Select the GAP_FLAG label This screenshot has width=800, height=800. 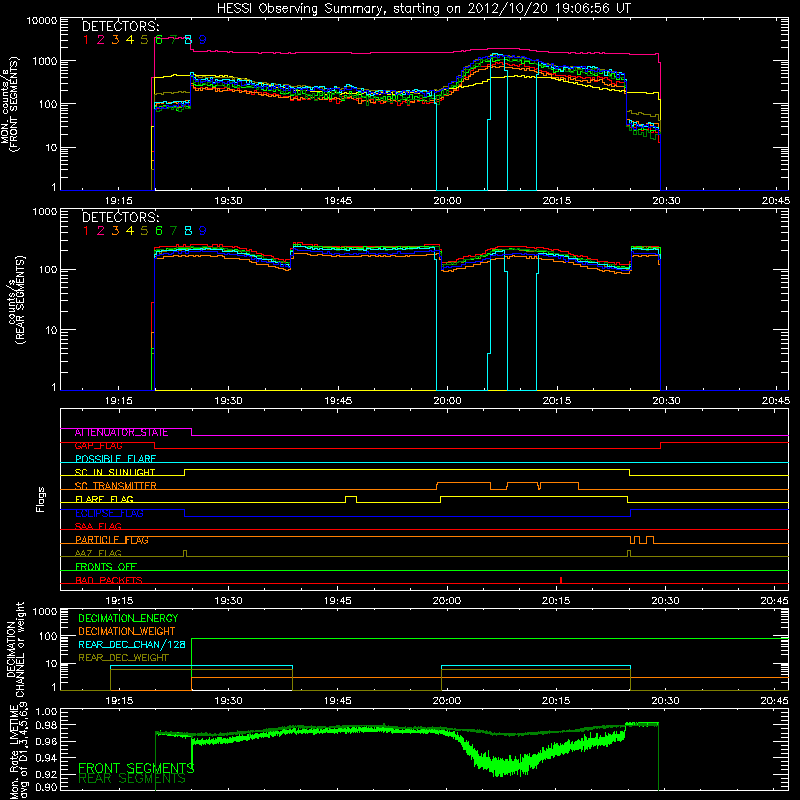pos(98,445)
